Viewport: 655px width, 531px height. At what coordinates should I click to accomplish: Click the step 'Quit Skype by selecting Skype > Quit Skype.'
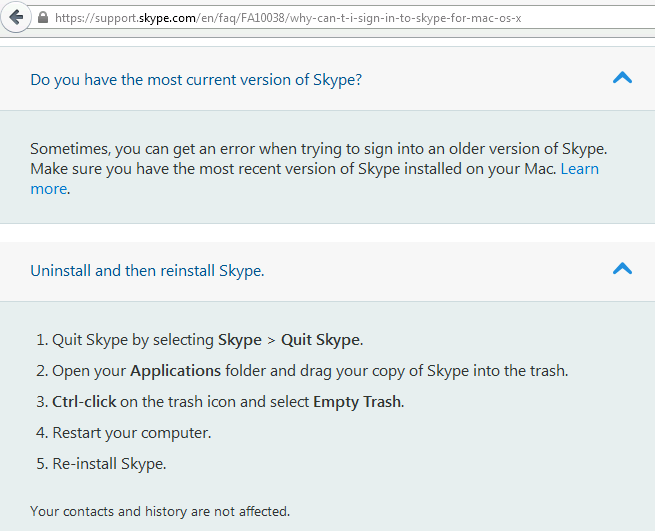[x=200, y=340]
